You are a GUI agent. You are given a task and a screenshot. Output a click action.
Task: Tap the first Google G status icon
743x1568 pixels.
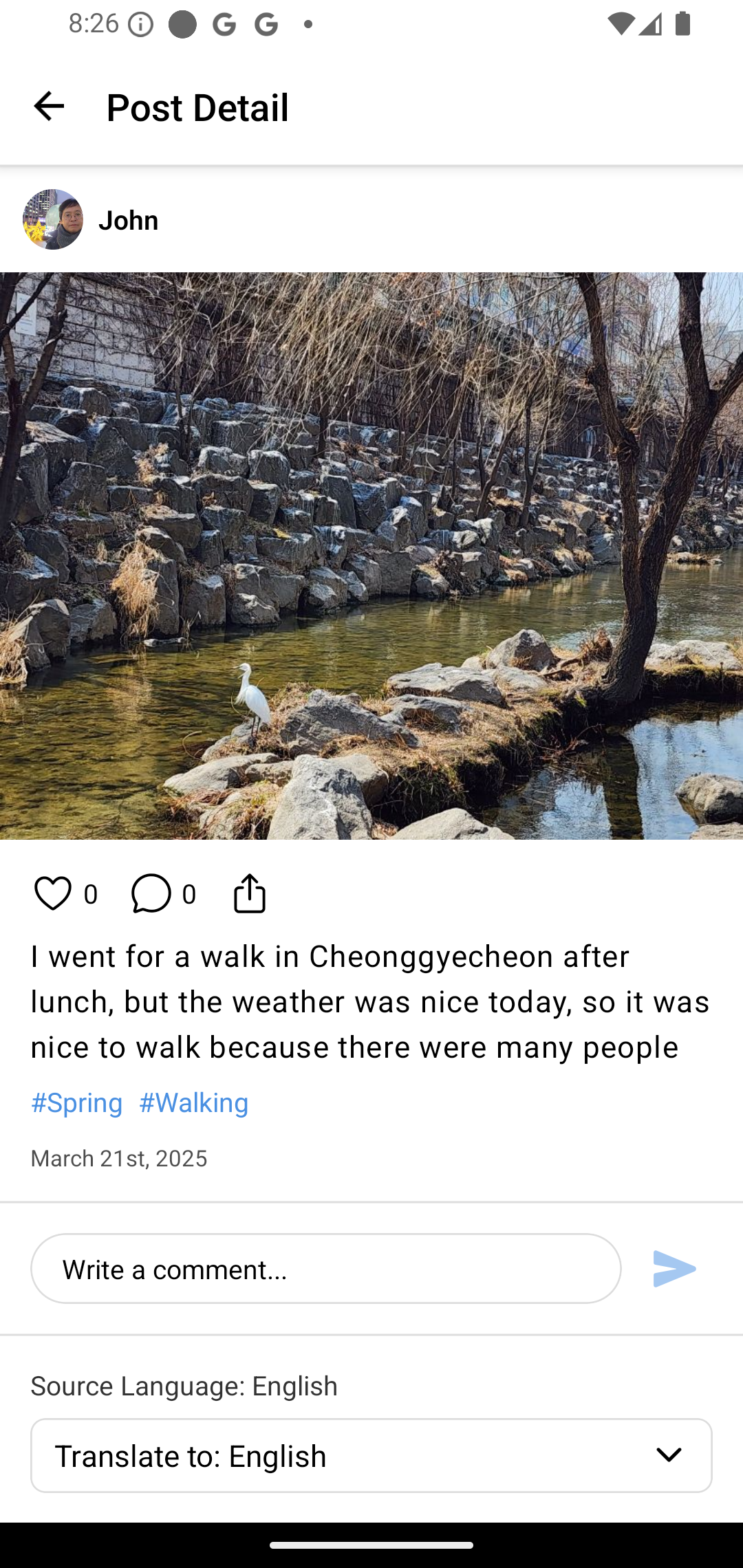224,25
